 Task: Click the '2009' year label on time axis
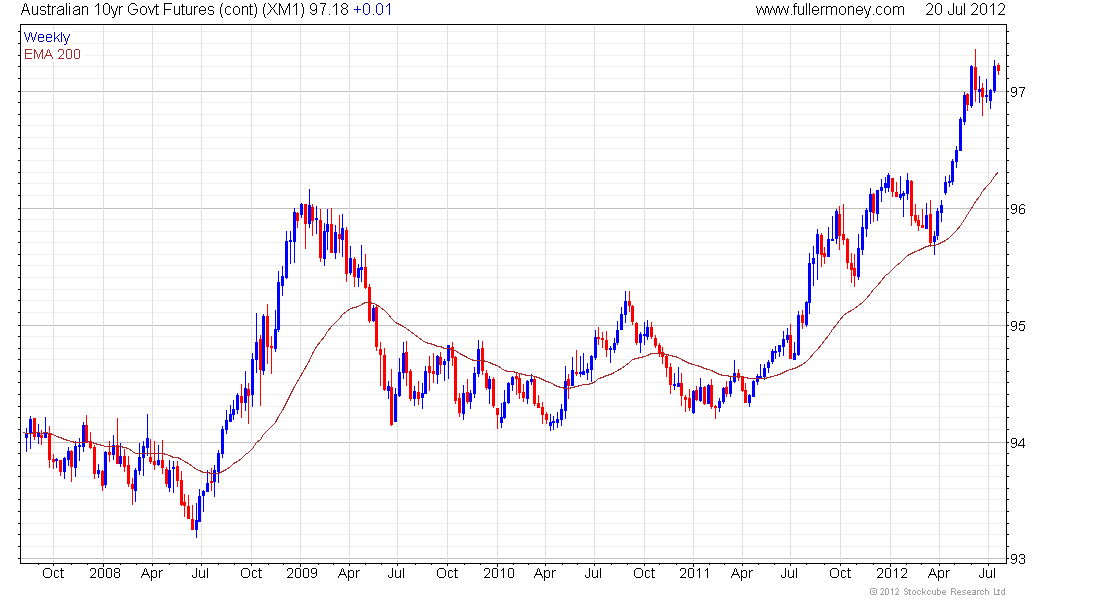(302, 573)
